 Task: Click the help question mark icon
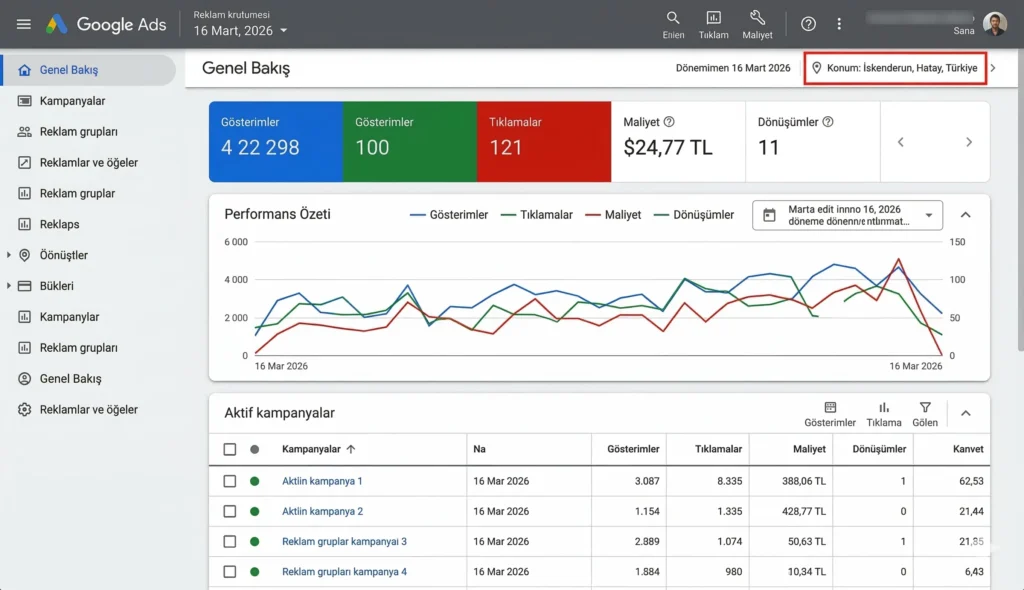(809, 24)
